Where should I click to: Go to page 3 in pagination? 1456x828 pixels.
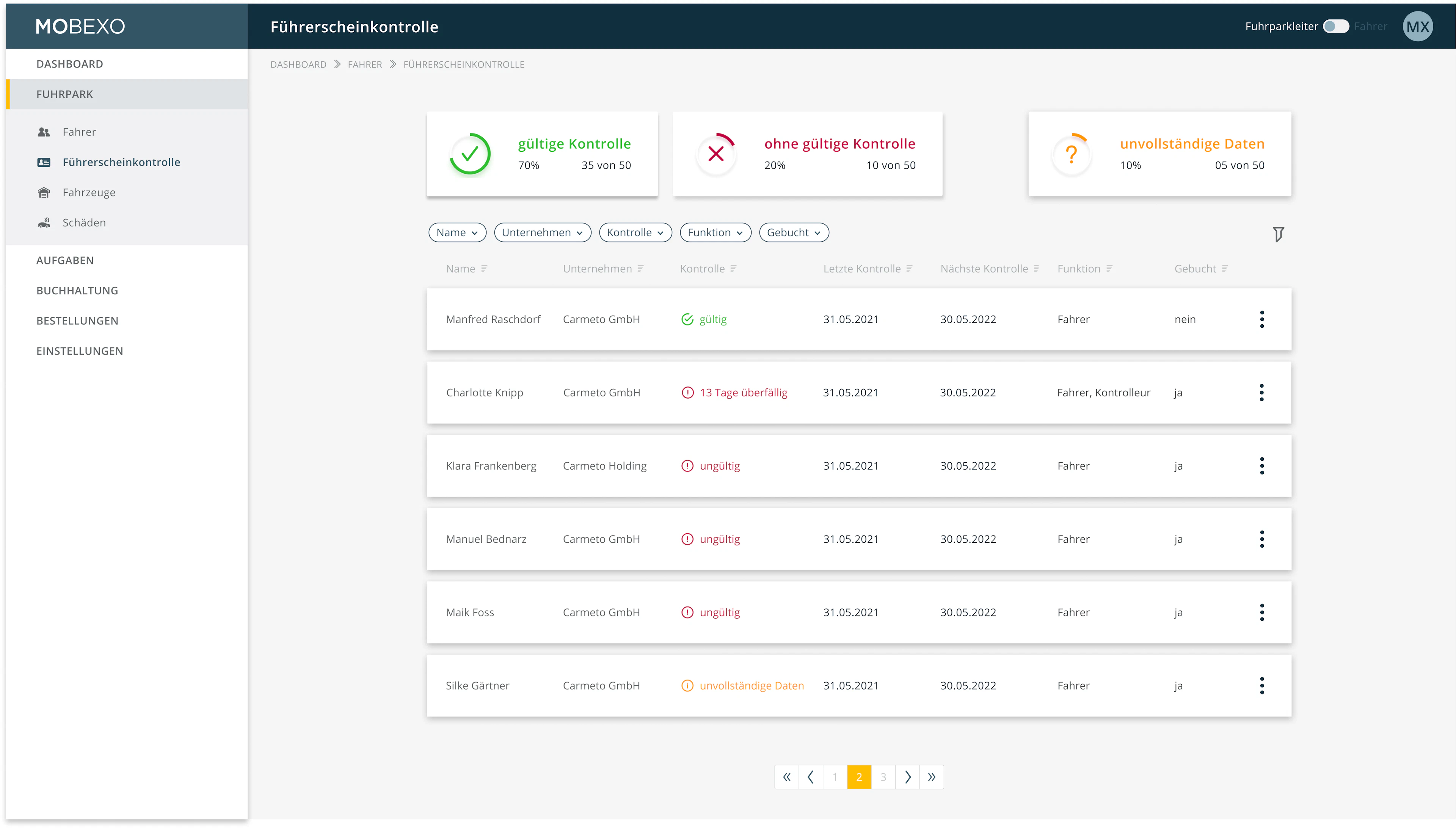pyautogui.click(x=883, y=777)
